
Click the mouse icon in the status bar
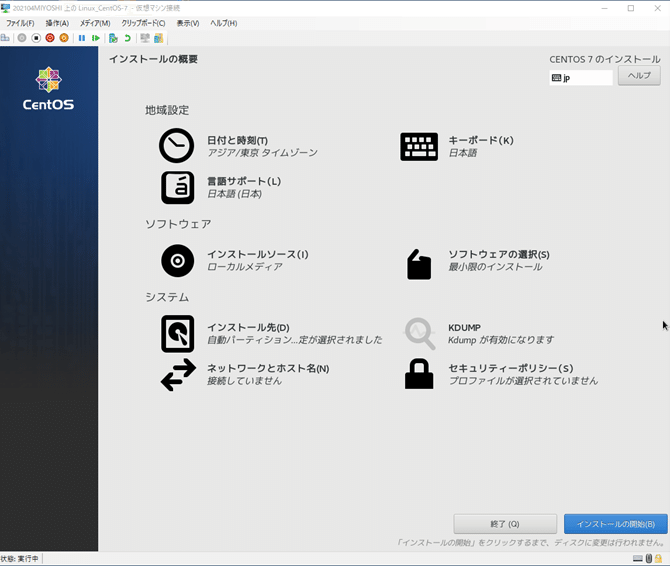(649, 558)
